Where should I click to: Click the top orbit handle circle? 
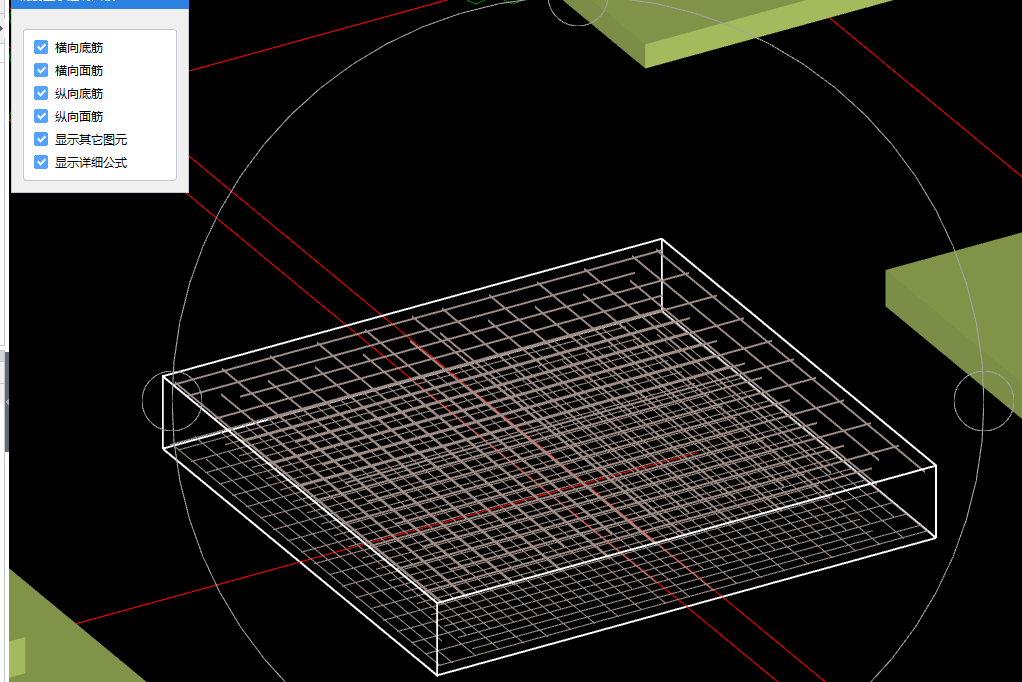(577, 9)
